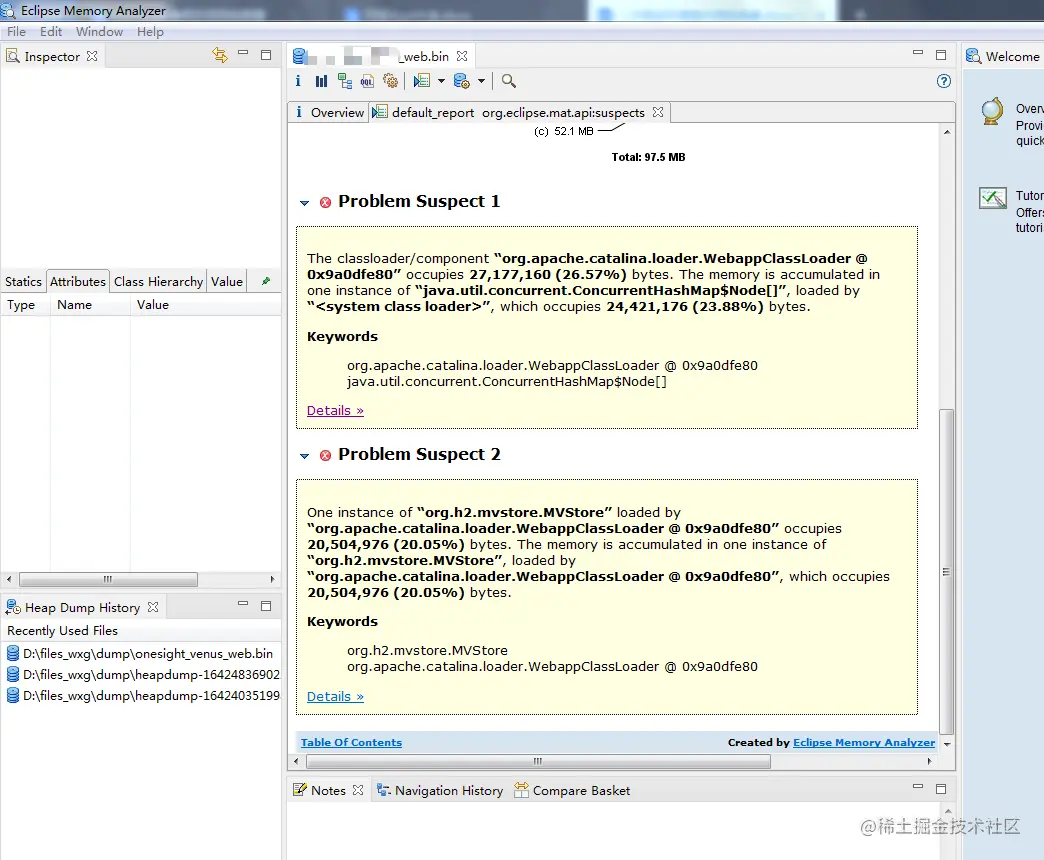
Task: Minimize the web.bin editor area
Action: [918, 53]
